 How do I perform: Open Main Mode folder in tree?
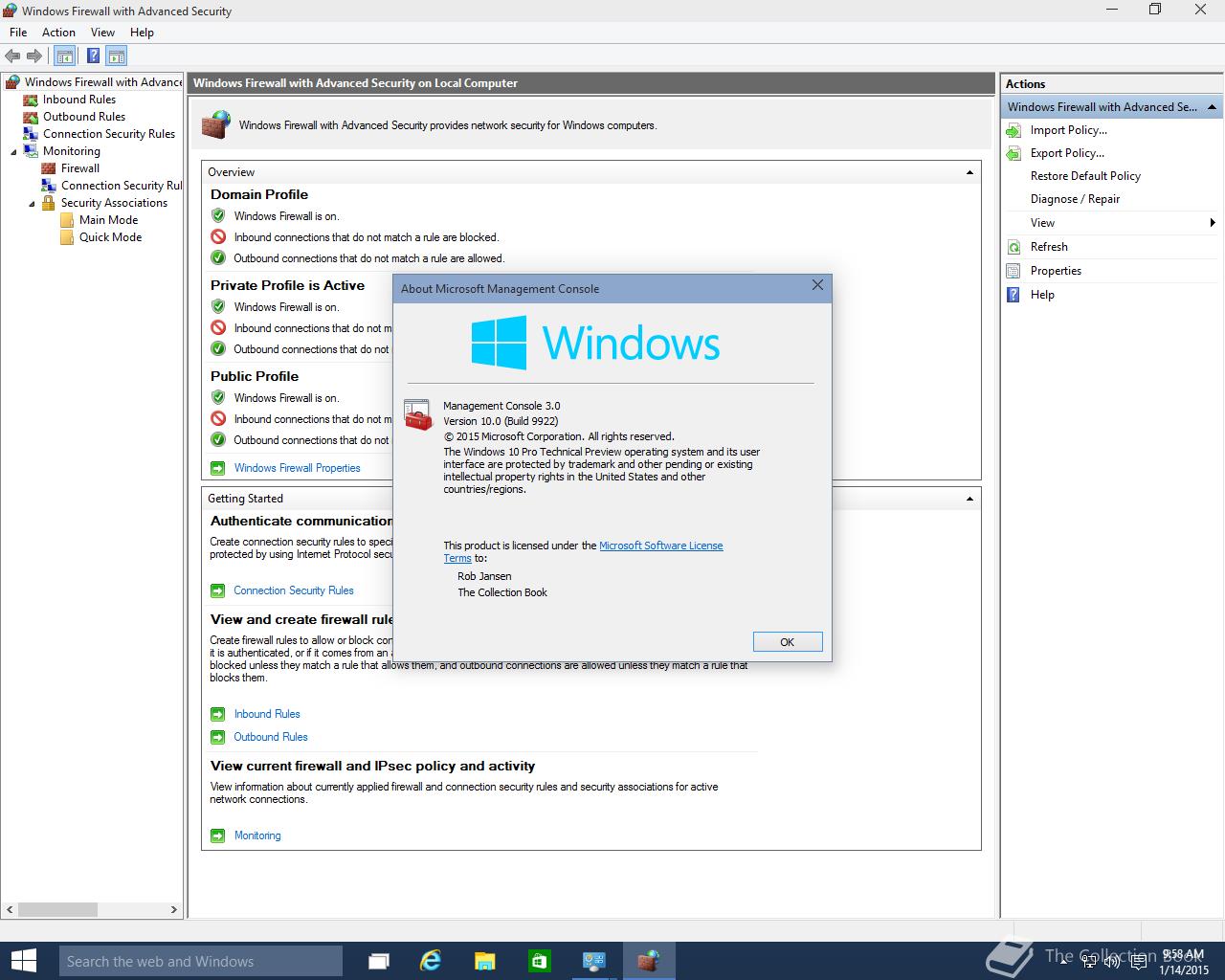tap(108, 220)
